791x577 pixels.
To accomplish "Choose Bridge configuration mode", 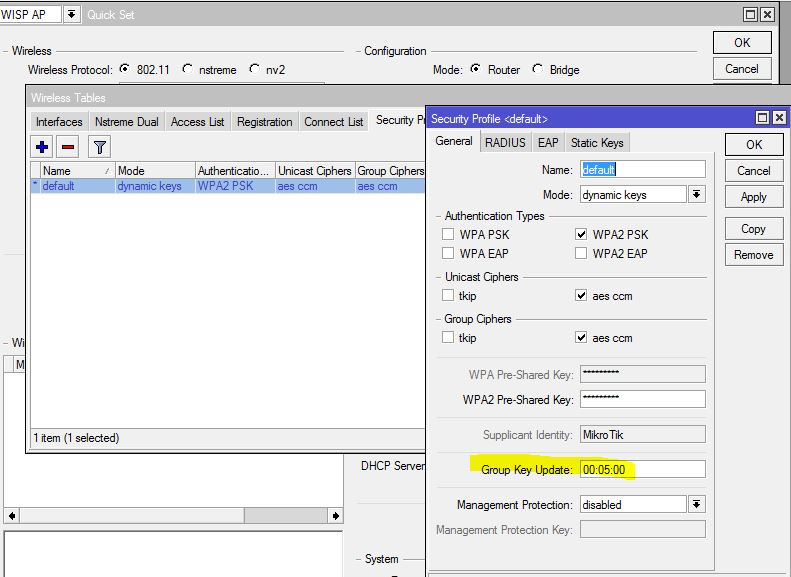I will [x=538, y=69].
